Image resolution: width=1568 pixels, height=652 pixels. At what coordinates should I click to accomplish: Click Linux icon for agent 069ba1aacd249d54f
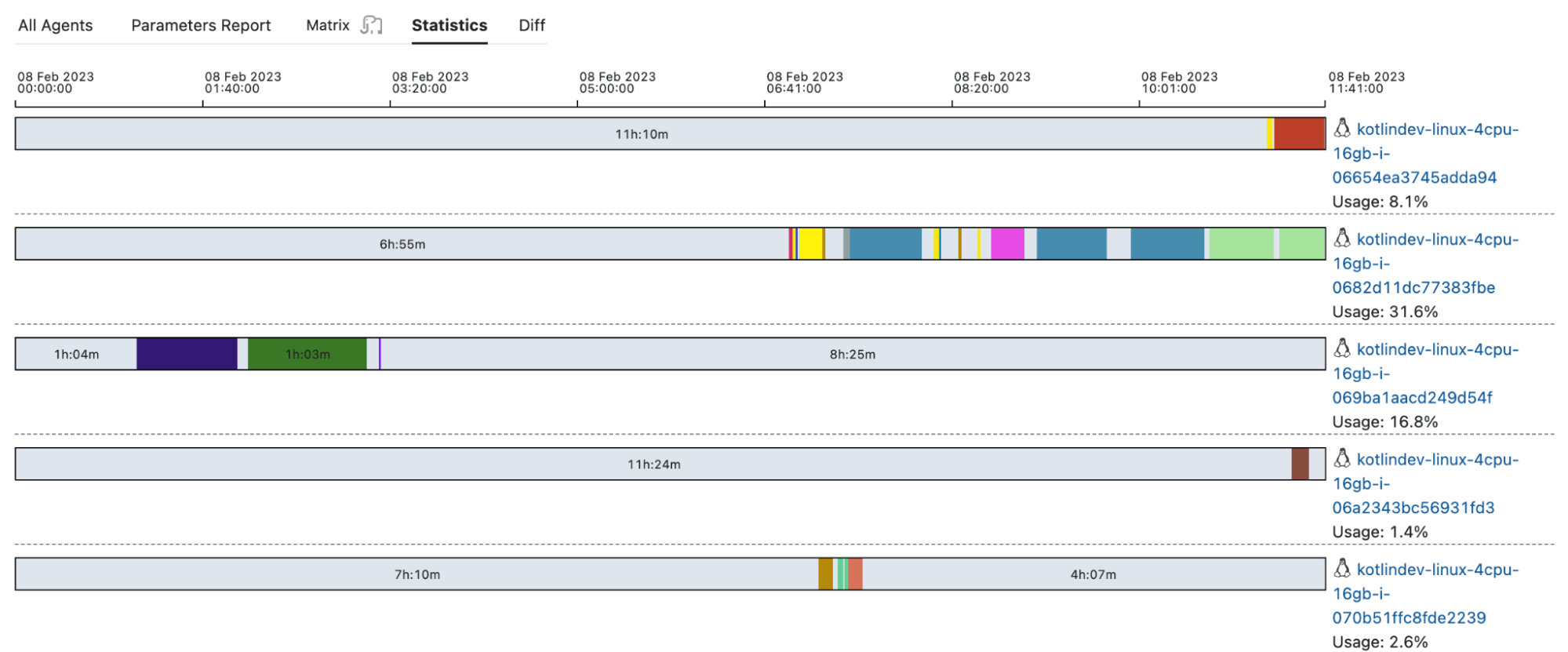click(x=1342, y=348)
